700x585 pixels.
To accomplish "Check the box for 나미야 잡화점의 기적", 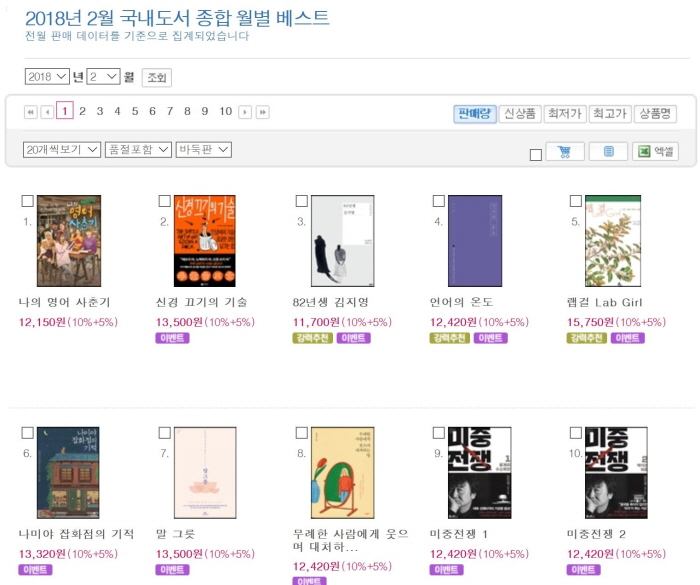I will click(28, 433).
